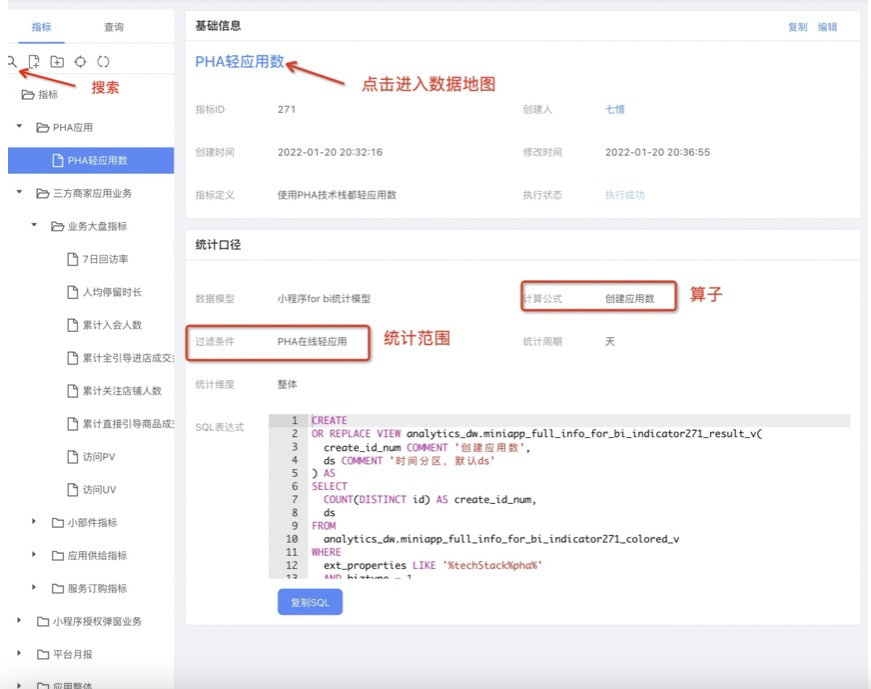Viewport: 871px width, 689px height.
Task: Expand the 平台月报 folder arrow
Action: (19, 653)
